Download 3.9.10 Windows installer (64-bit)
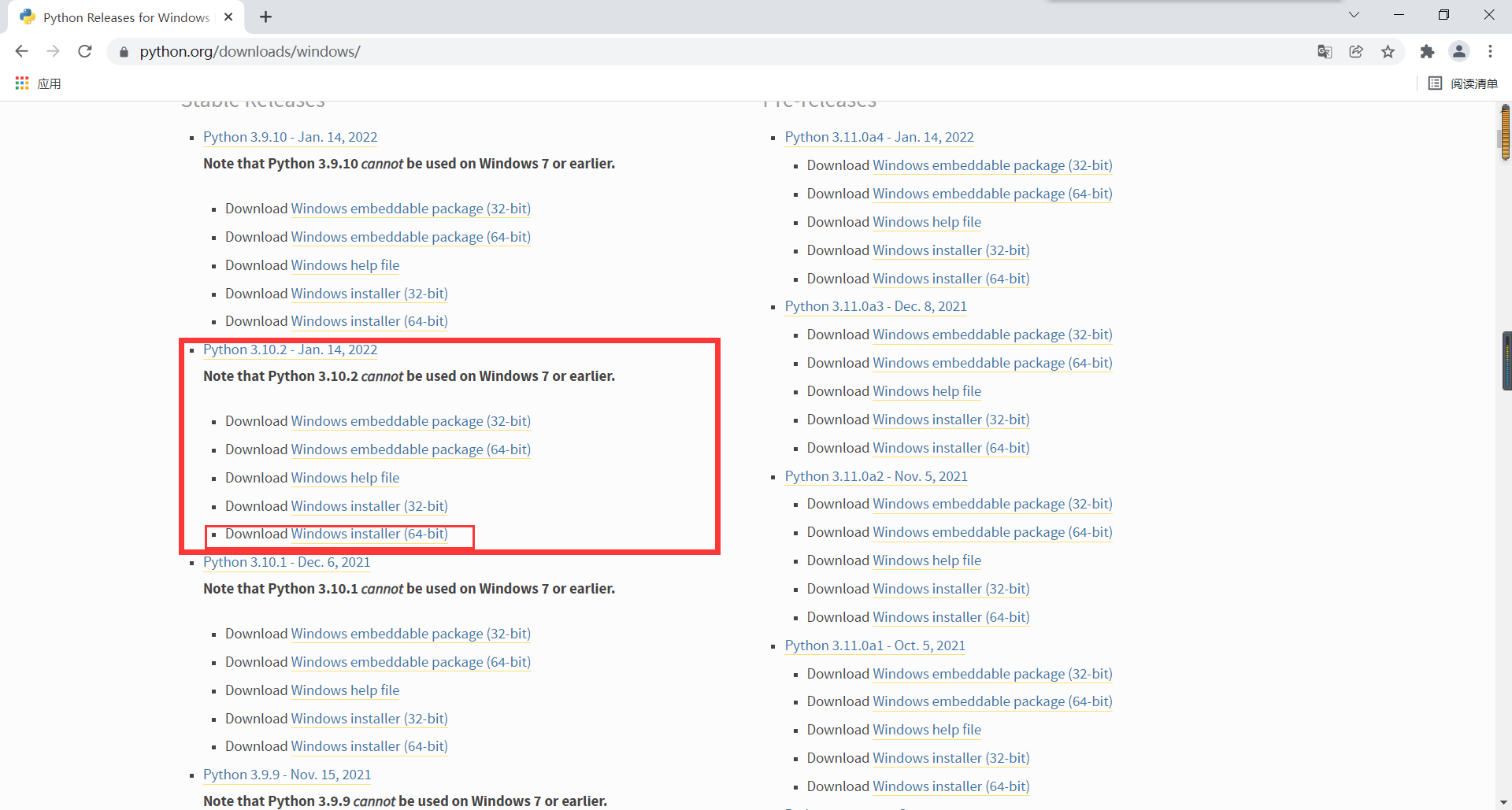The height and width of the screenshot is (810, 1512). (x=369, y=321)
